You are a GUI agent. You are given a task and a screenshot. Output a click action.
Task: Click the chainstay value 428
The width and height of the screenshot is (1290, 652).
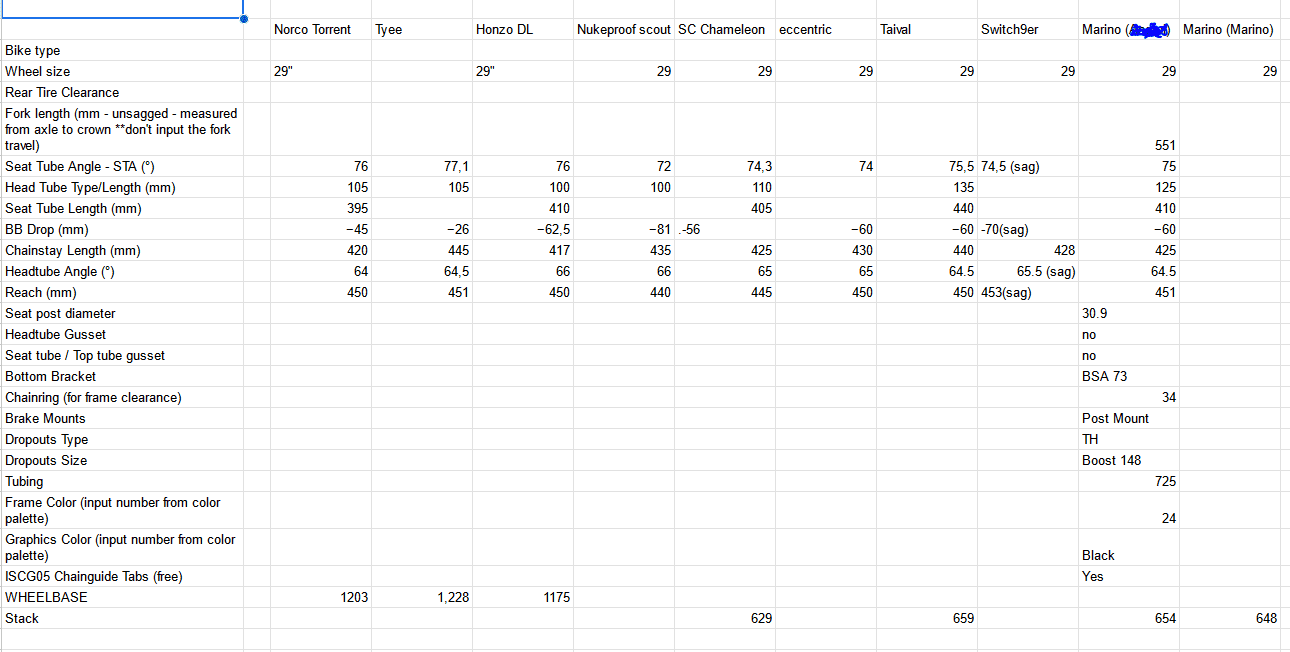click(x=1028, y=251)
